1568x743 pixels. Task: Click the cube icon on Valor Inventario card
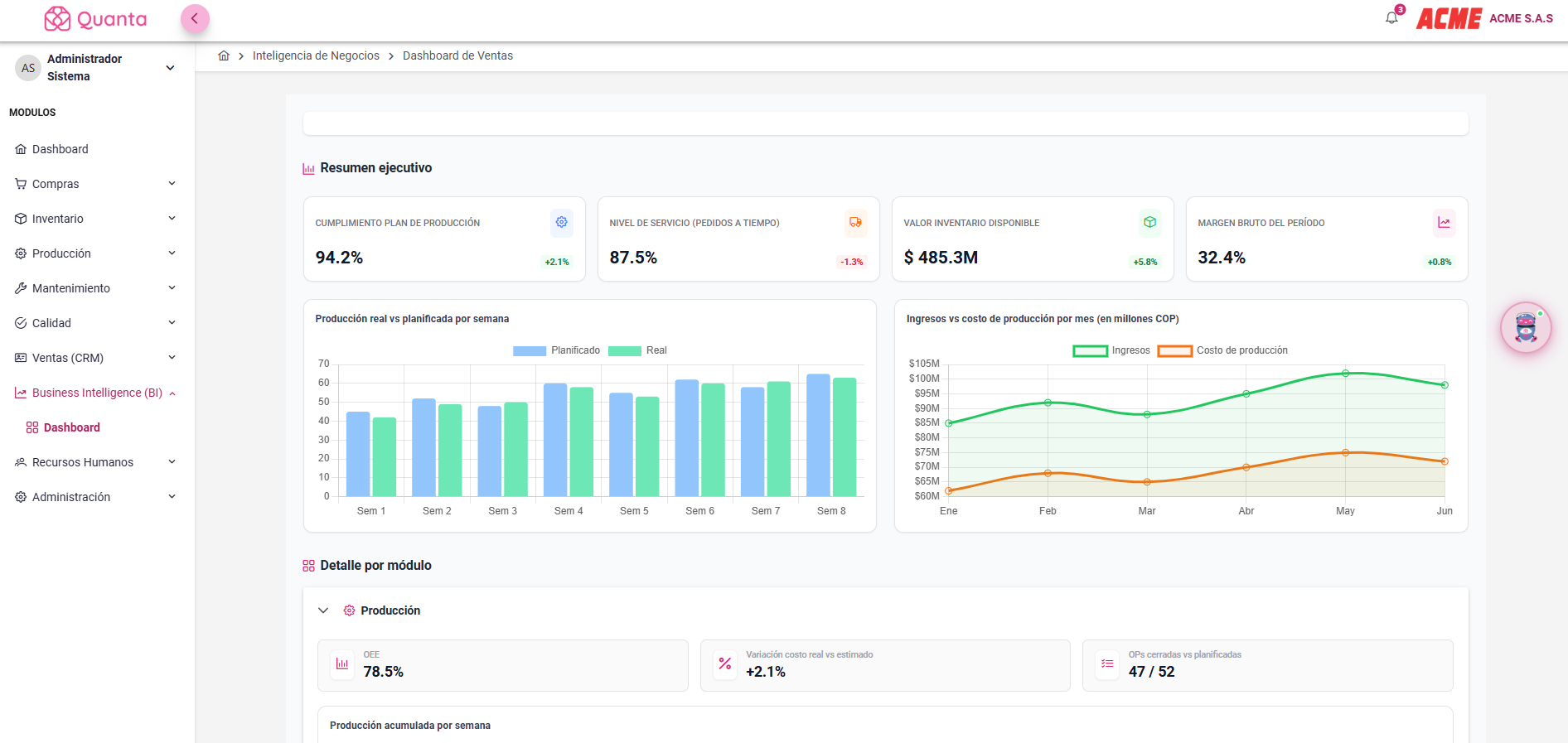click(x=1149, y=222)
